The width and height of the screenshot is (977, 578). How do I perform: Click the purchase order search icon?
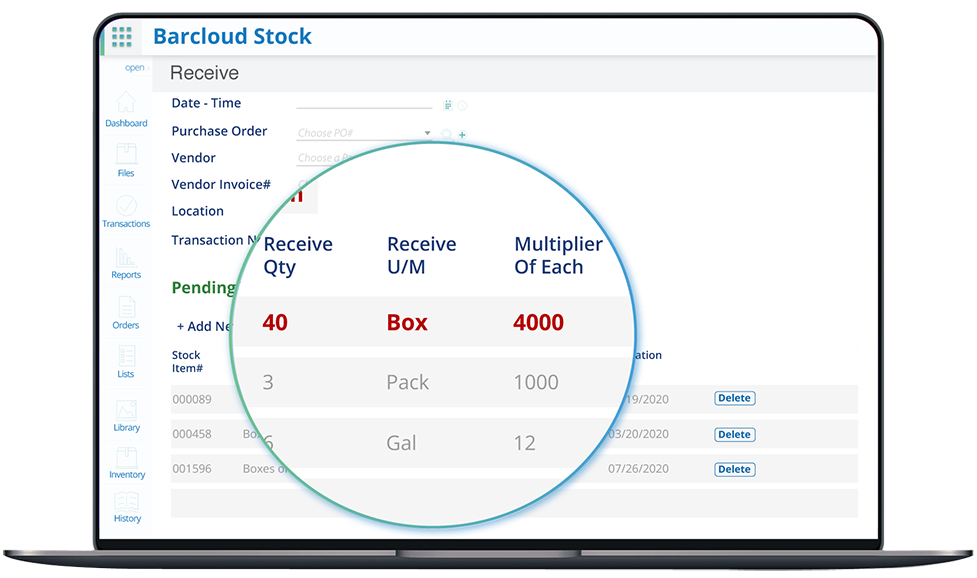pos(446,135)
